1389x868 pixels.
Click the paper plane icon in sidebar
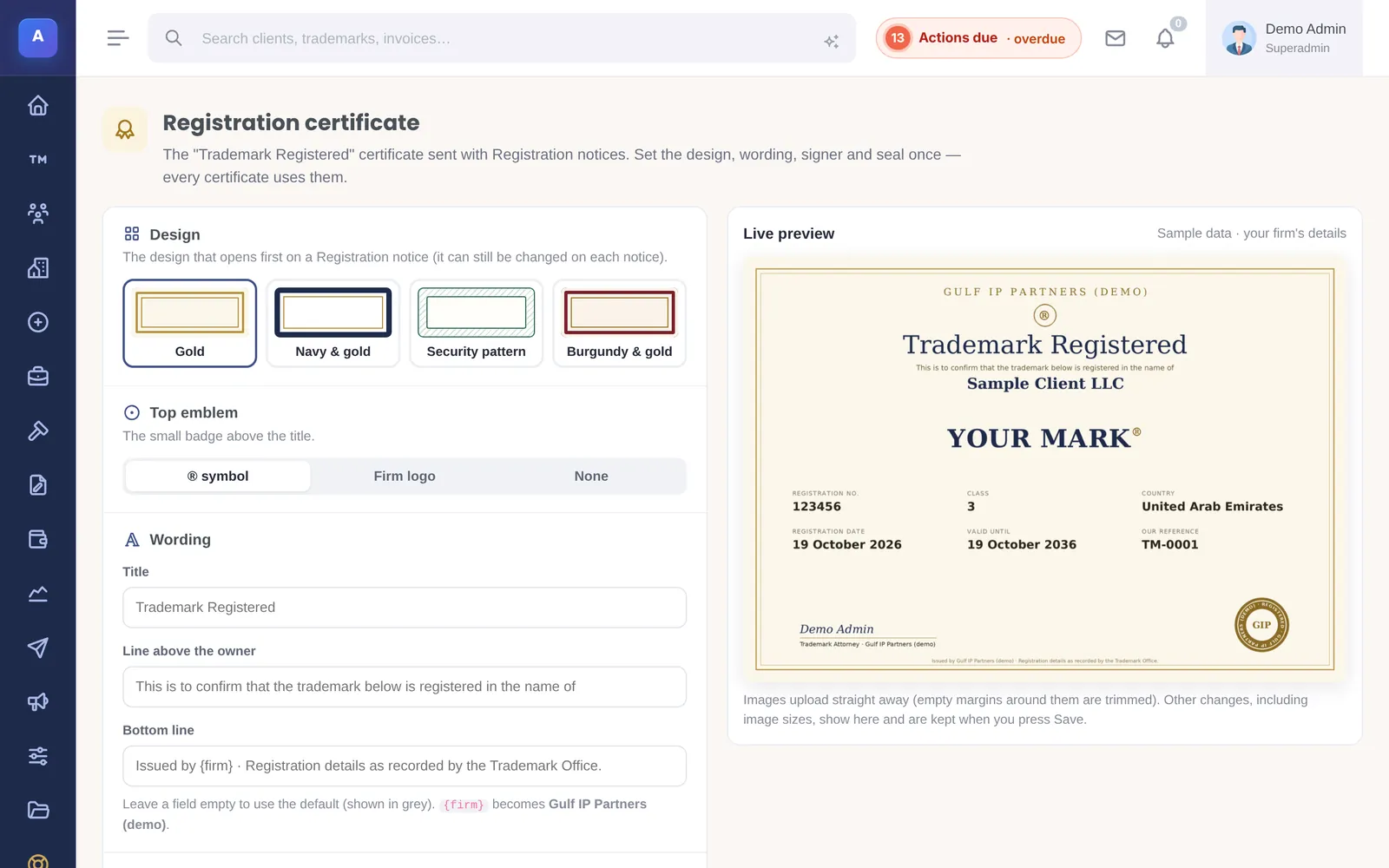38,648
